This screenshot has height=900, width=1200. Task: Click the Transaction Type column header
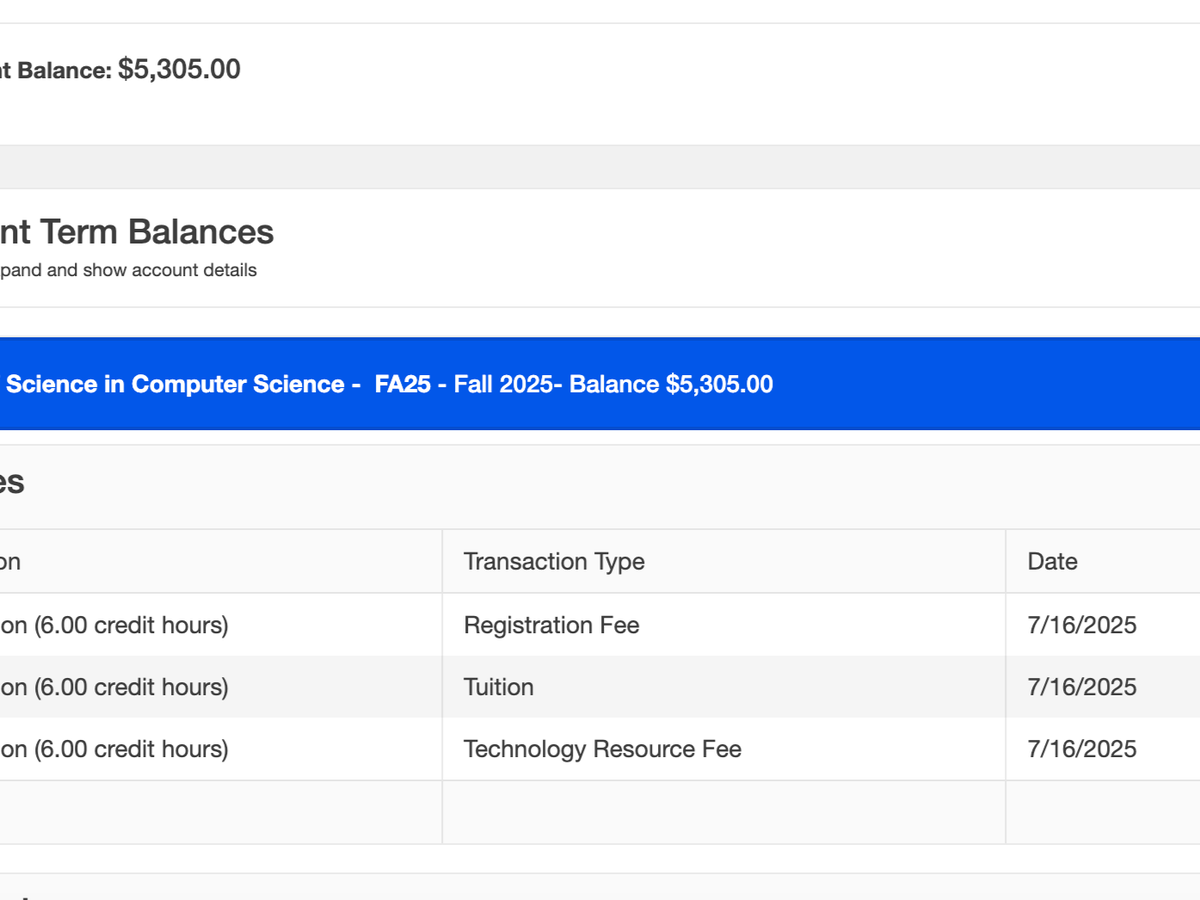[x=554, y=562]
